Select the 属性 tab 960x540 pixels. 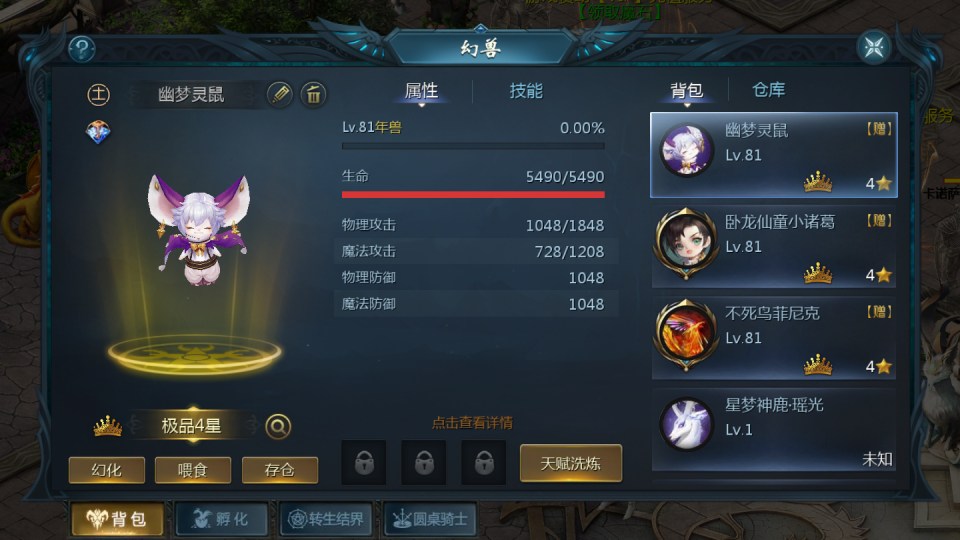421,91
